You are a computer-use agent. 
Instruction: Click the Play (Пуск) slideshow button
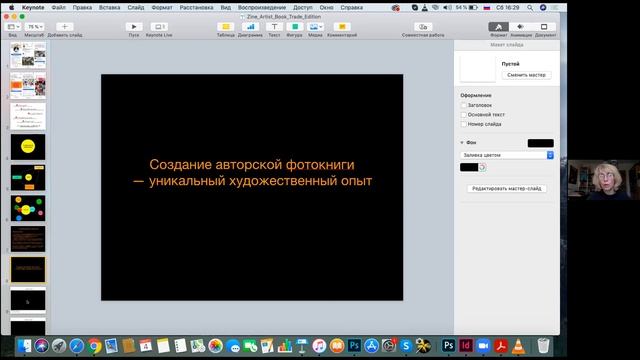click(134, 27)
